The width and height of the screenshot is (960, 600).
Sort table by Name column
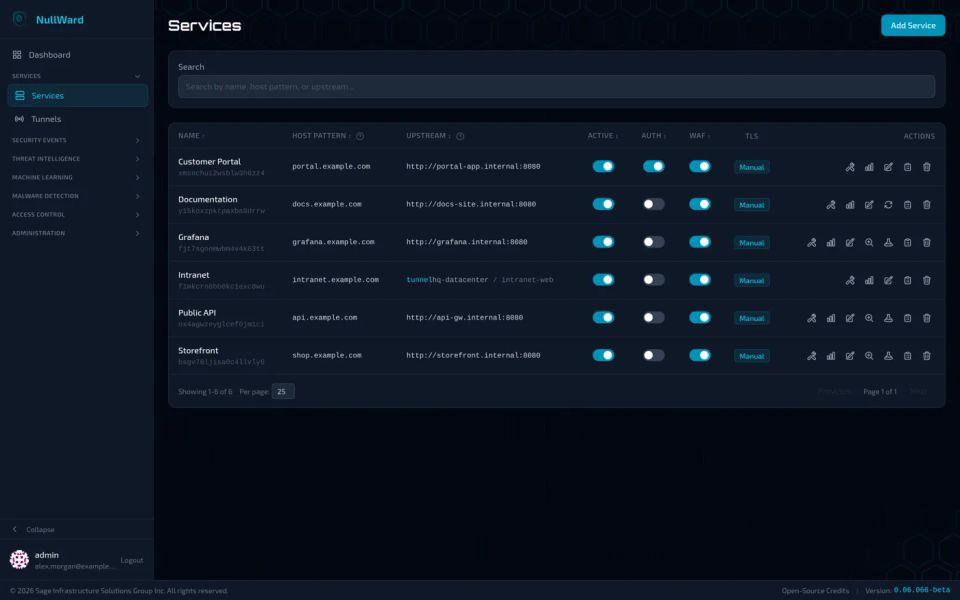coord(191,136)
